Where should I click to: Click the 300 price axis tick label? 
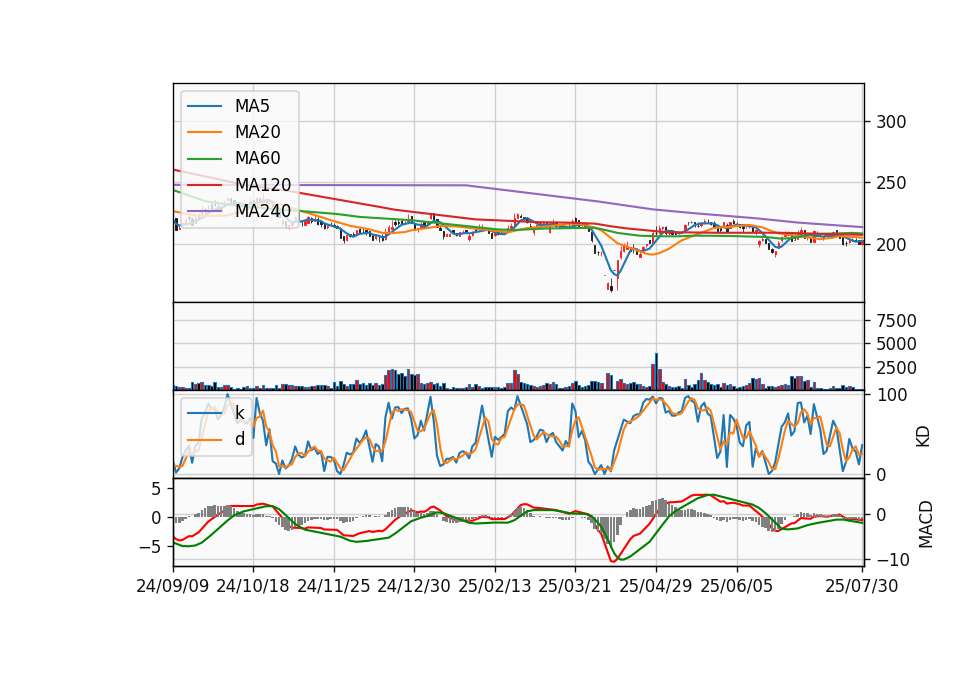(891, 122)
